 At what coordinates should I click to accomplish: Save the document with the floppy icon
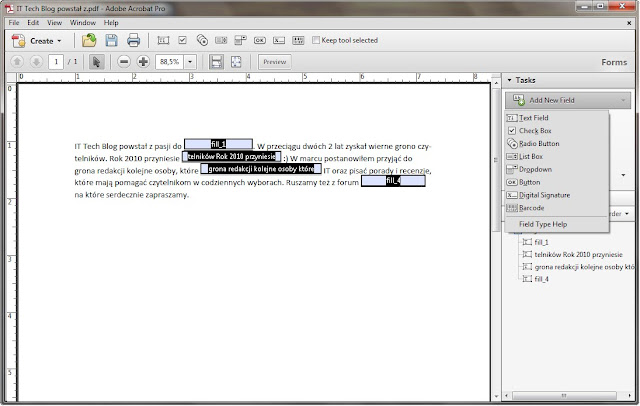[x=111, y=40]
